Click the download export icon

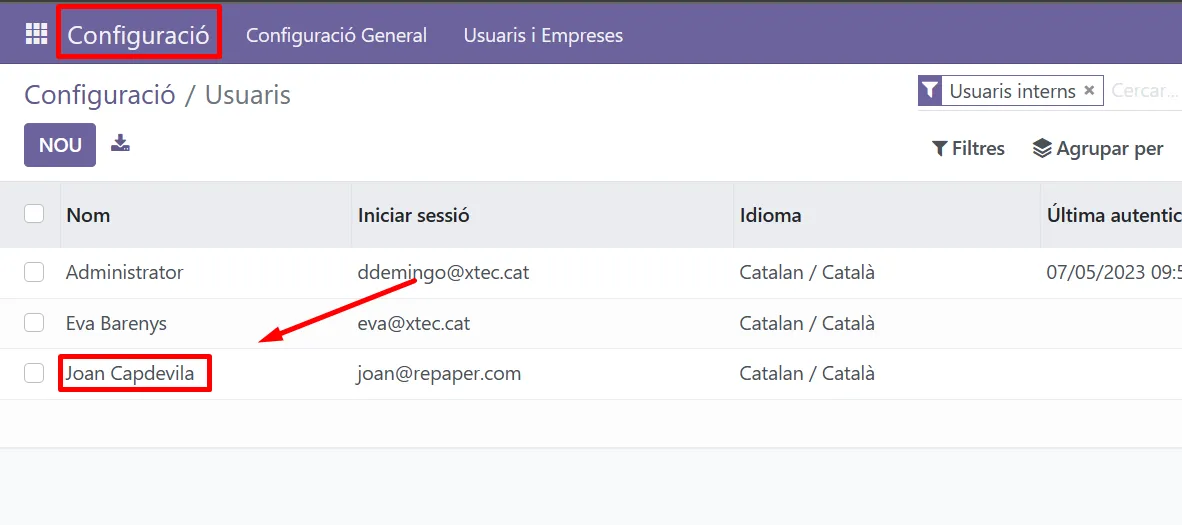click(x=120, y=143)
